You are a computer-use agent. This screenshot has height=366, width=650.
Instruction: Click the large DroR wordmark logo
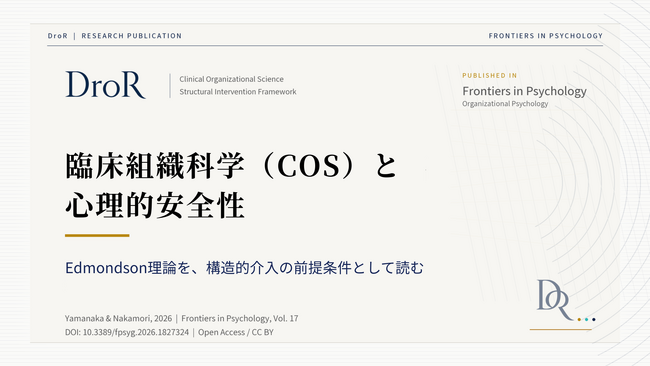106,85
